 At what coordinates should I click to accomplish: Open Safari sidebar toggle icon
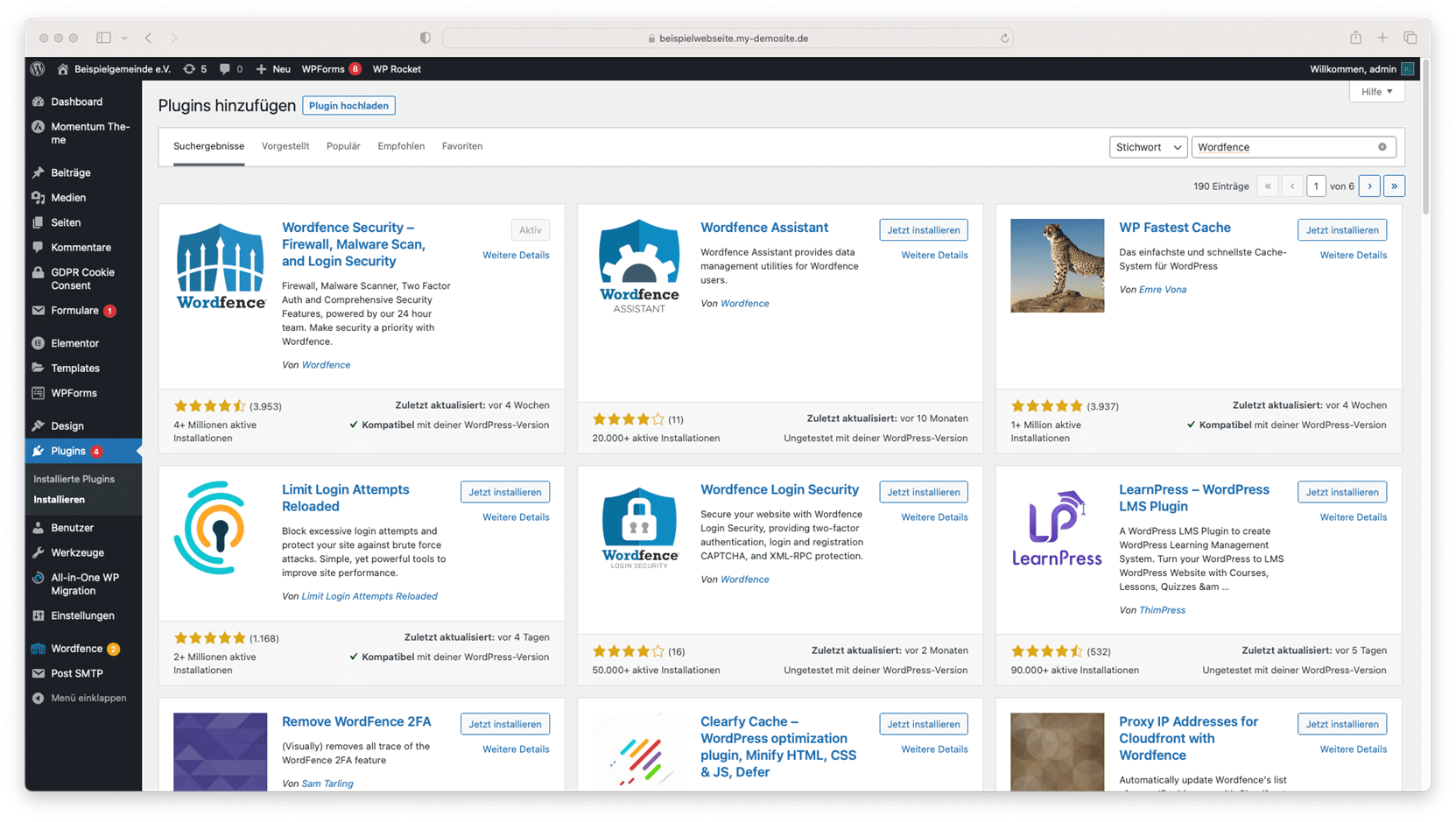103,38
